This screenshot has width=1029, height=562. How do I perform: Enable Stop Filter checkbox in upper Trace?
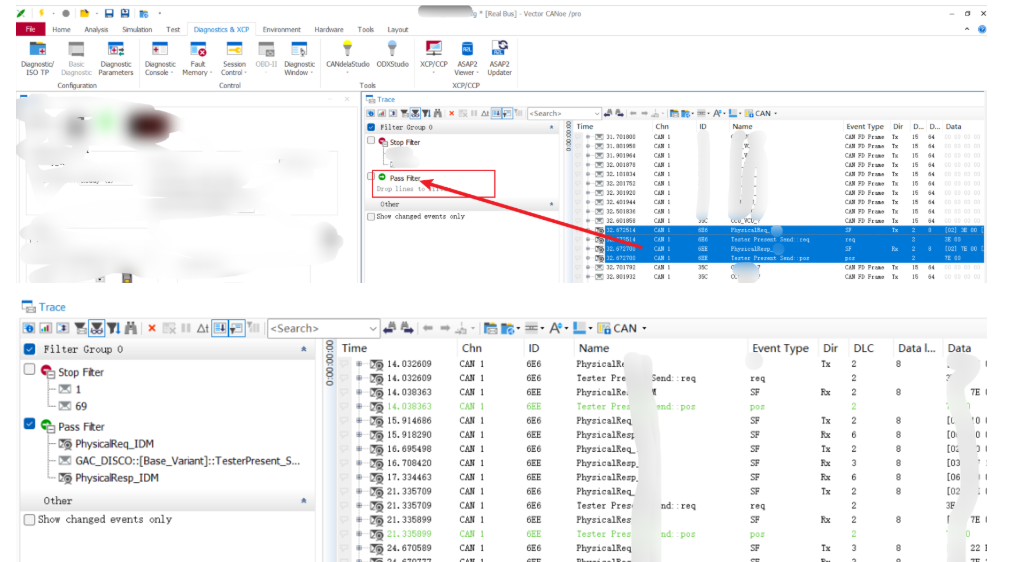coord(371,140)
